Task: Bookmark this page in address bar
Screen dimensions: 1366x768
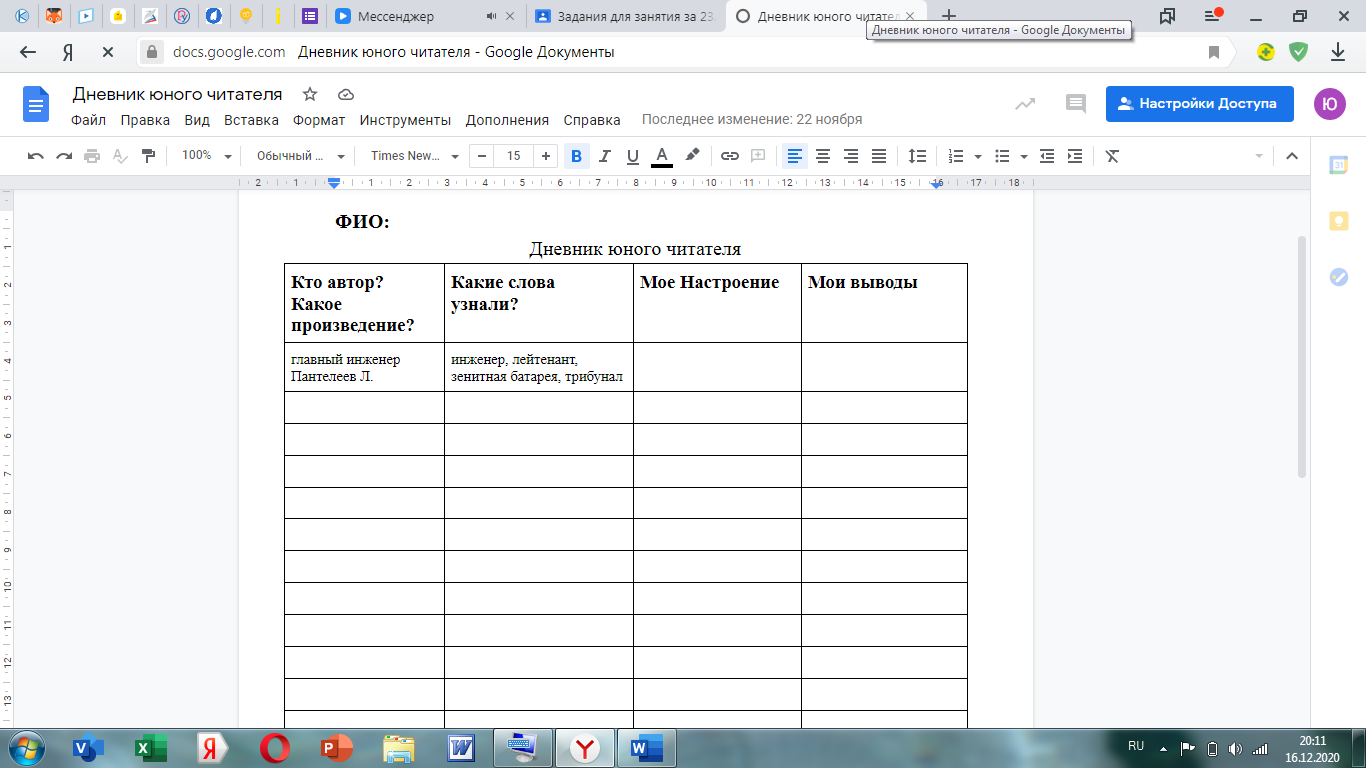Action: pos(1213,52)
